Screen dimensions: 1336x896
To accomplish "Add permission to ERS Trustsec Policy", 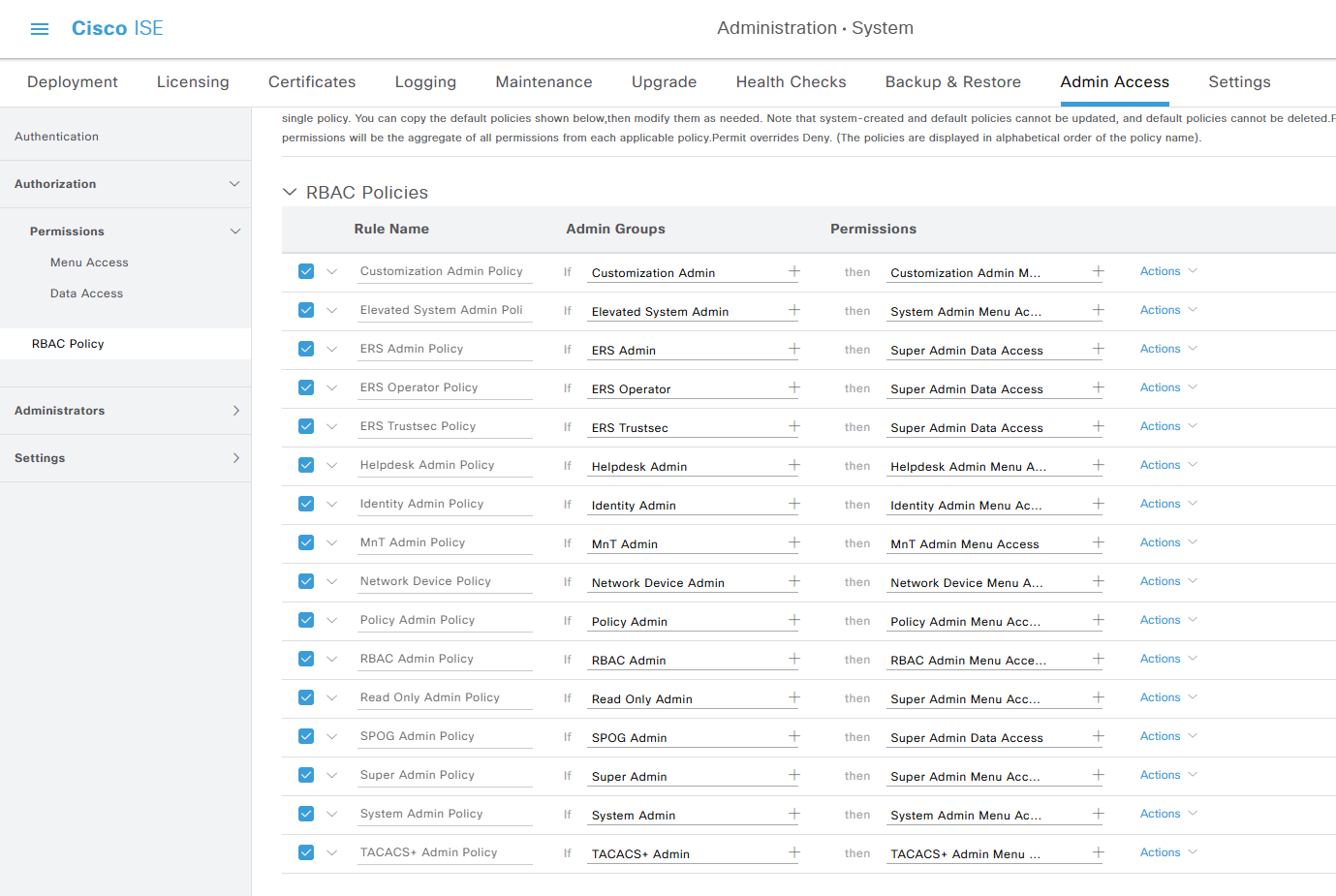I will tap(1099, 426).
